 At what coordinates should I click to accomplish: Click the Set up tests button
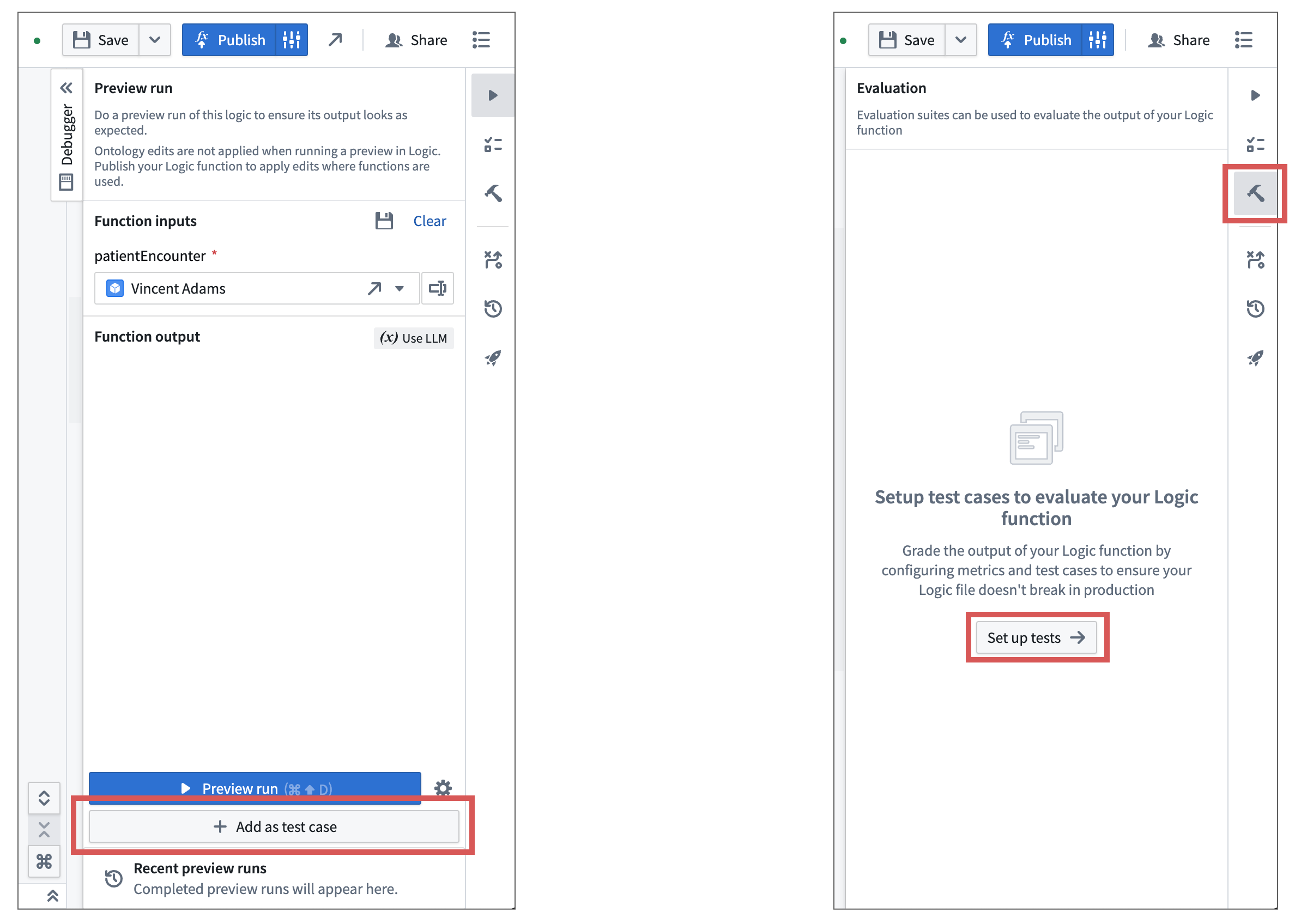1037,637
